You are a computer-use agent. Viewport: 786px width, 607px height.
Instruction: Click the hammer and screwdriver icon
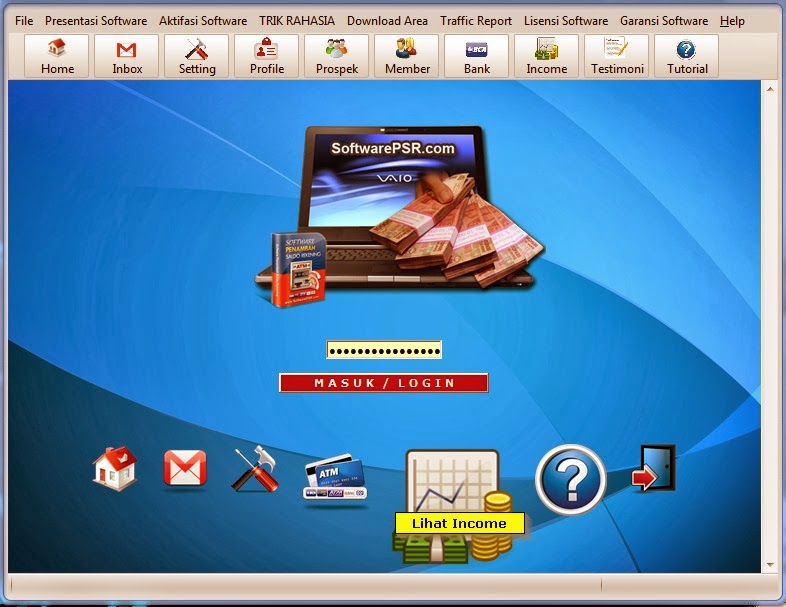click(x=255, y=468)
